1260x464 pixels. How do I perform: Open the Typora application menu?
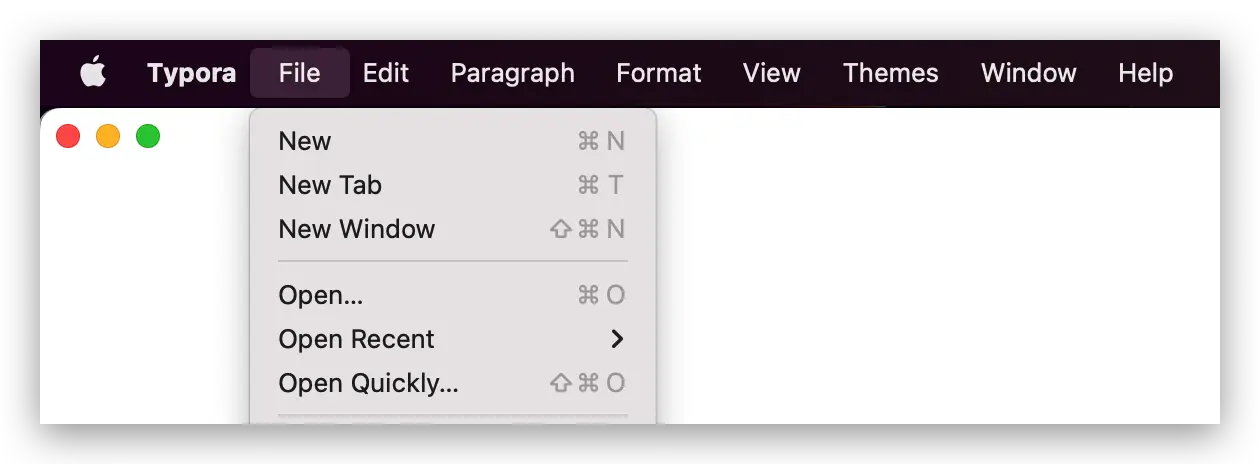192,73
